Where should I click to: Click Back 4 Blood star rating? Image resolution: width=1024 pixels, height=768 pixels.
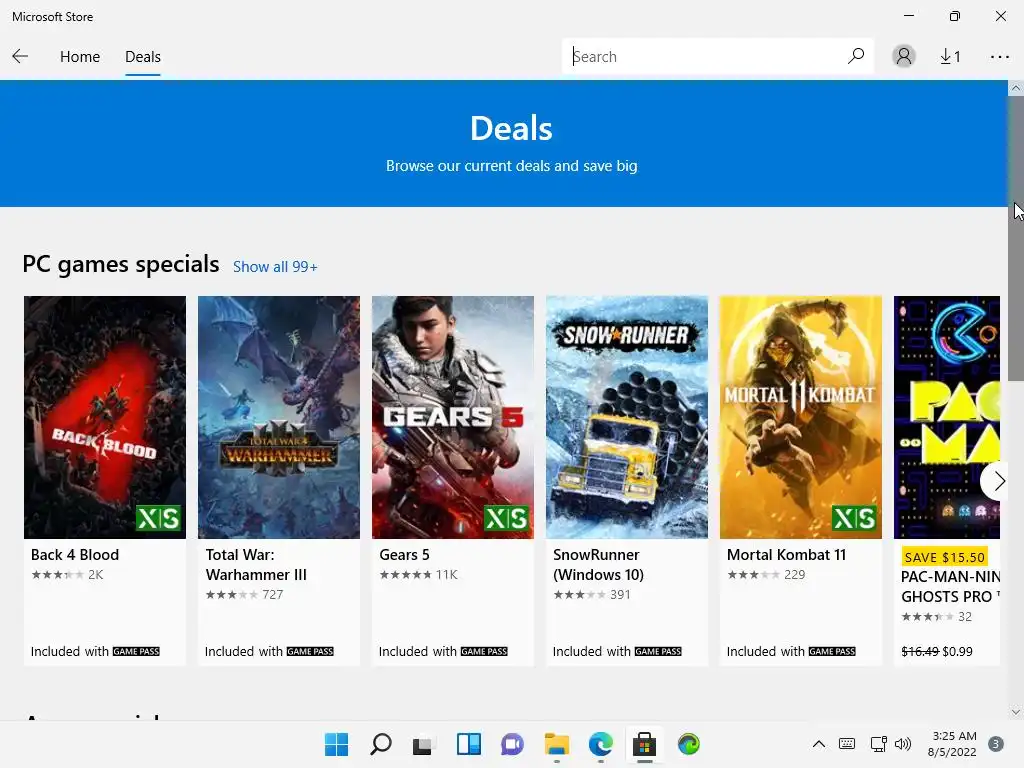point(57,575)
